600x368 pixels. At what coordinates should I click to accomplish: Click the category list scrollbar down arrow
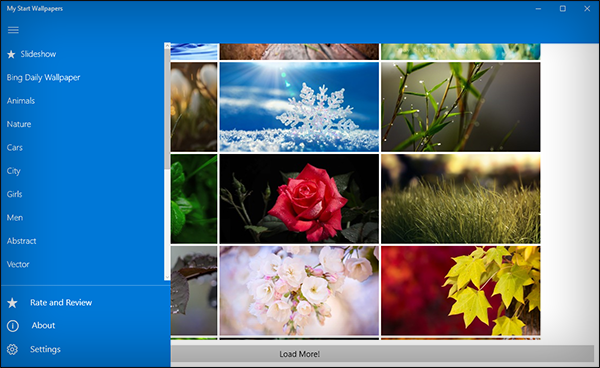[x=167, y=277]
